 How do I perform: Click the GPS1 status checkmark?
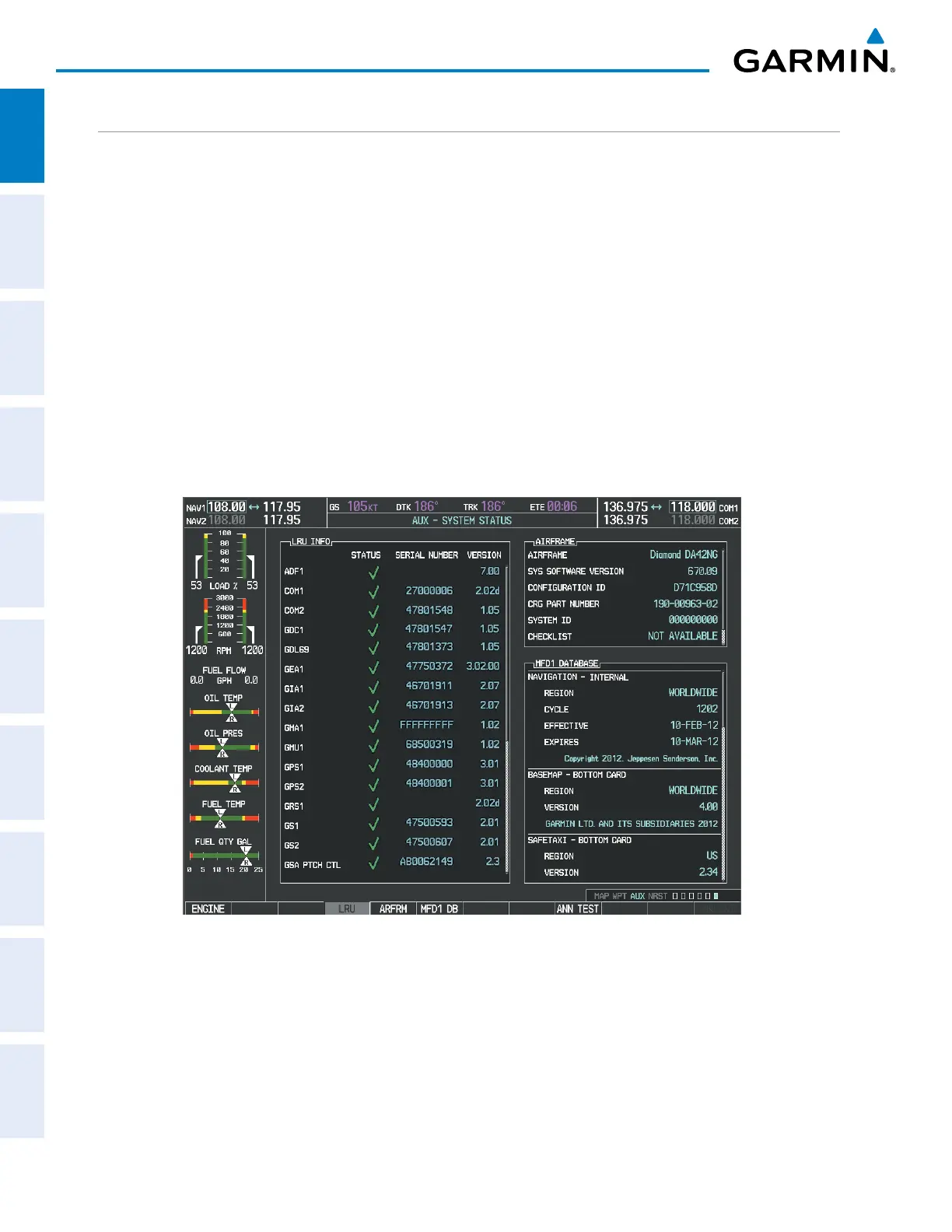pyautogui.click(x=373, y=766)
